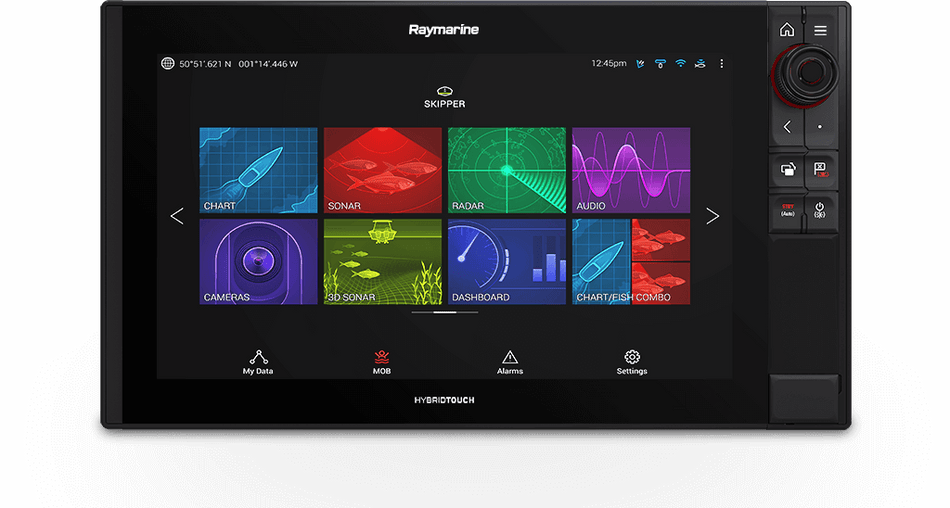Go to next home page with right arrow

[x=712, y=216]
